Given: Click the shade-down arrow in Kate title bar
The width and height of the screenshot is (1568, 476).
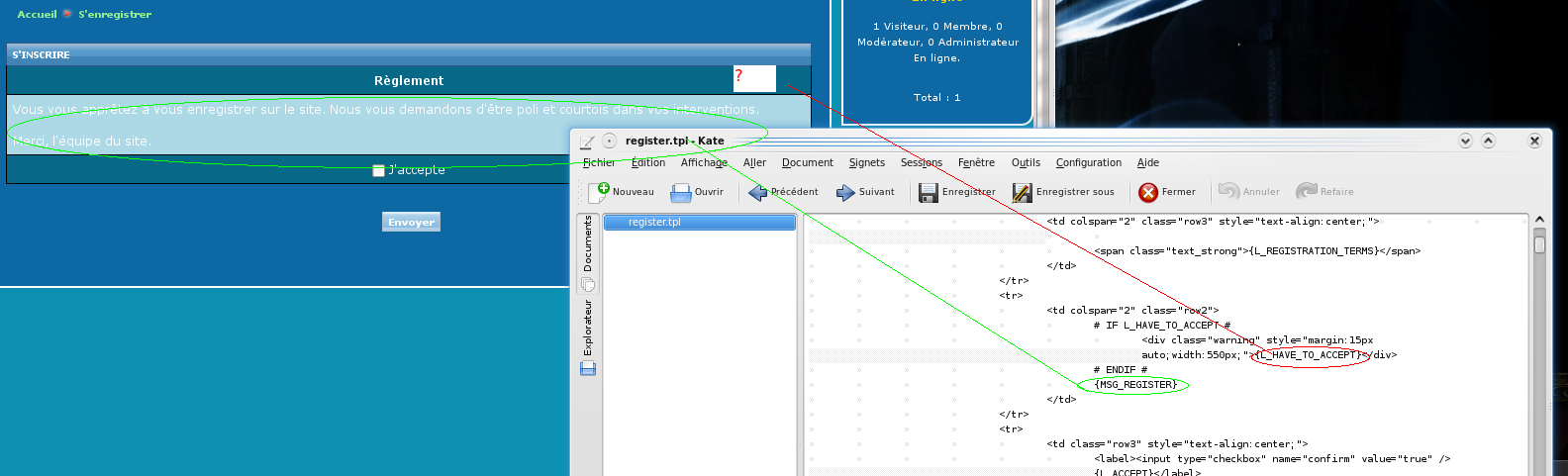Looking at the screenshot, I should (1466, 141).
